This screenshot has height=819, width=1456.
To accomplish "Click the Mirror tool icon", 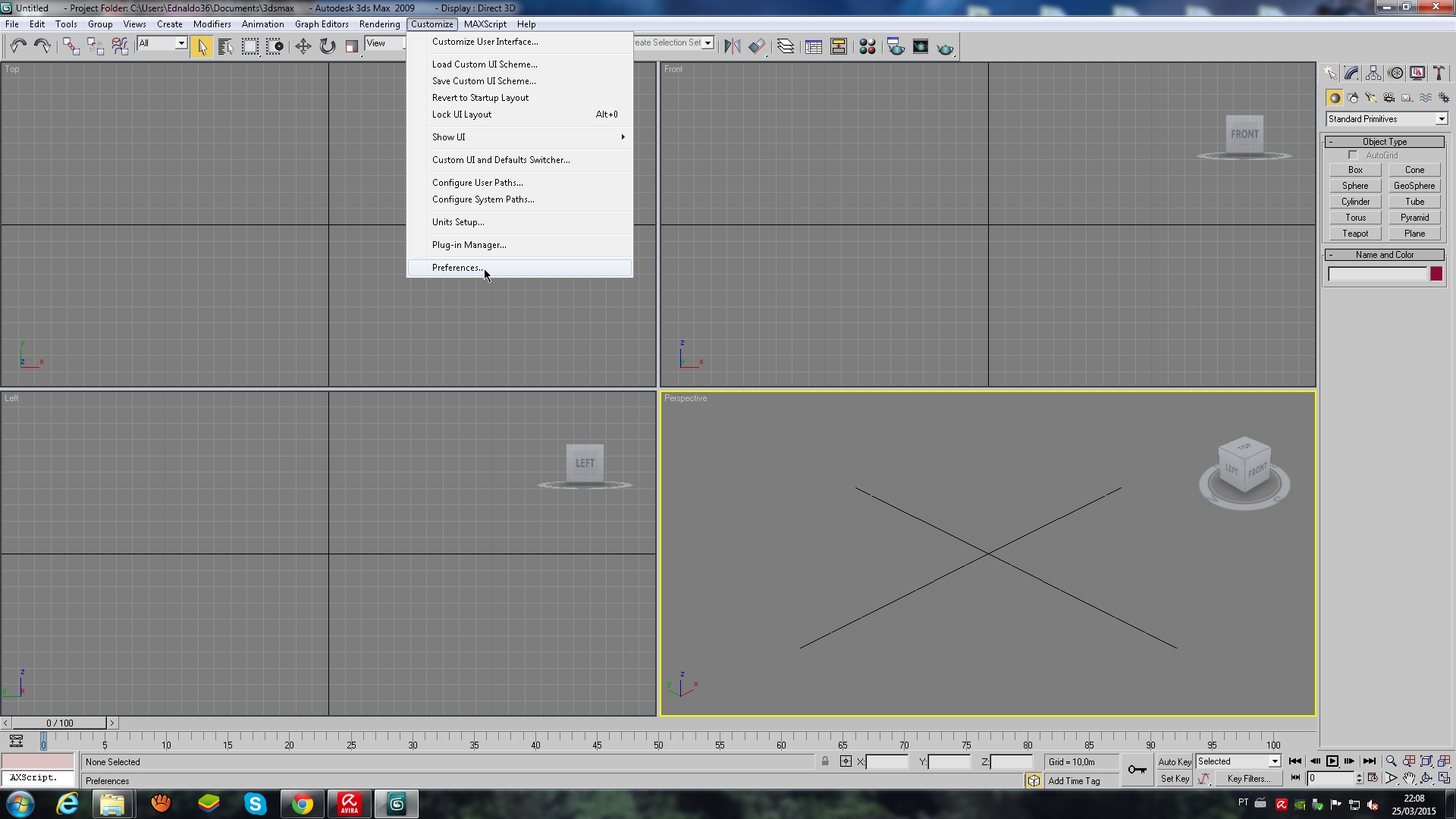I will tap(731, 46).
